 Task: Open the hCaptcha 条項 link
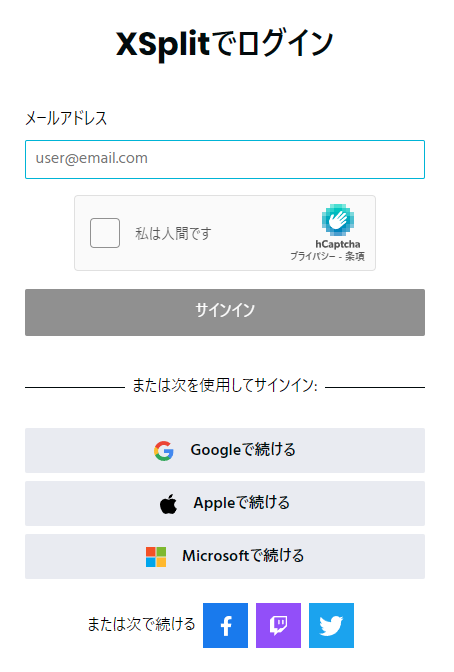(355, 256)
